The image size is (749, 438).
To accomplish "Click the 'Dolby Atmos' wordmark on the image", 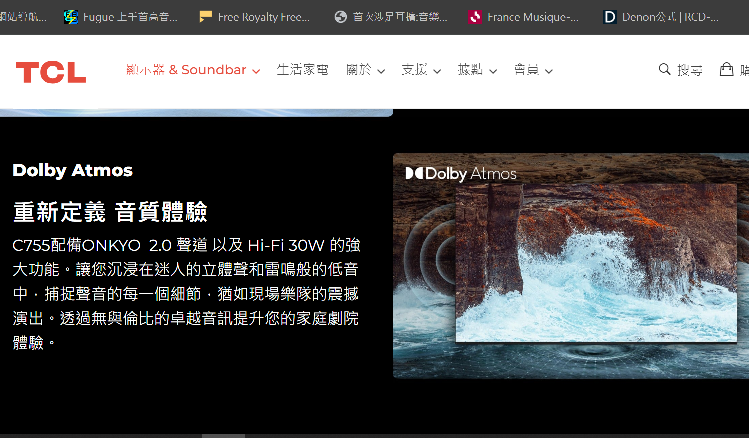I will coord(471,173).
